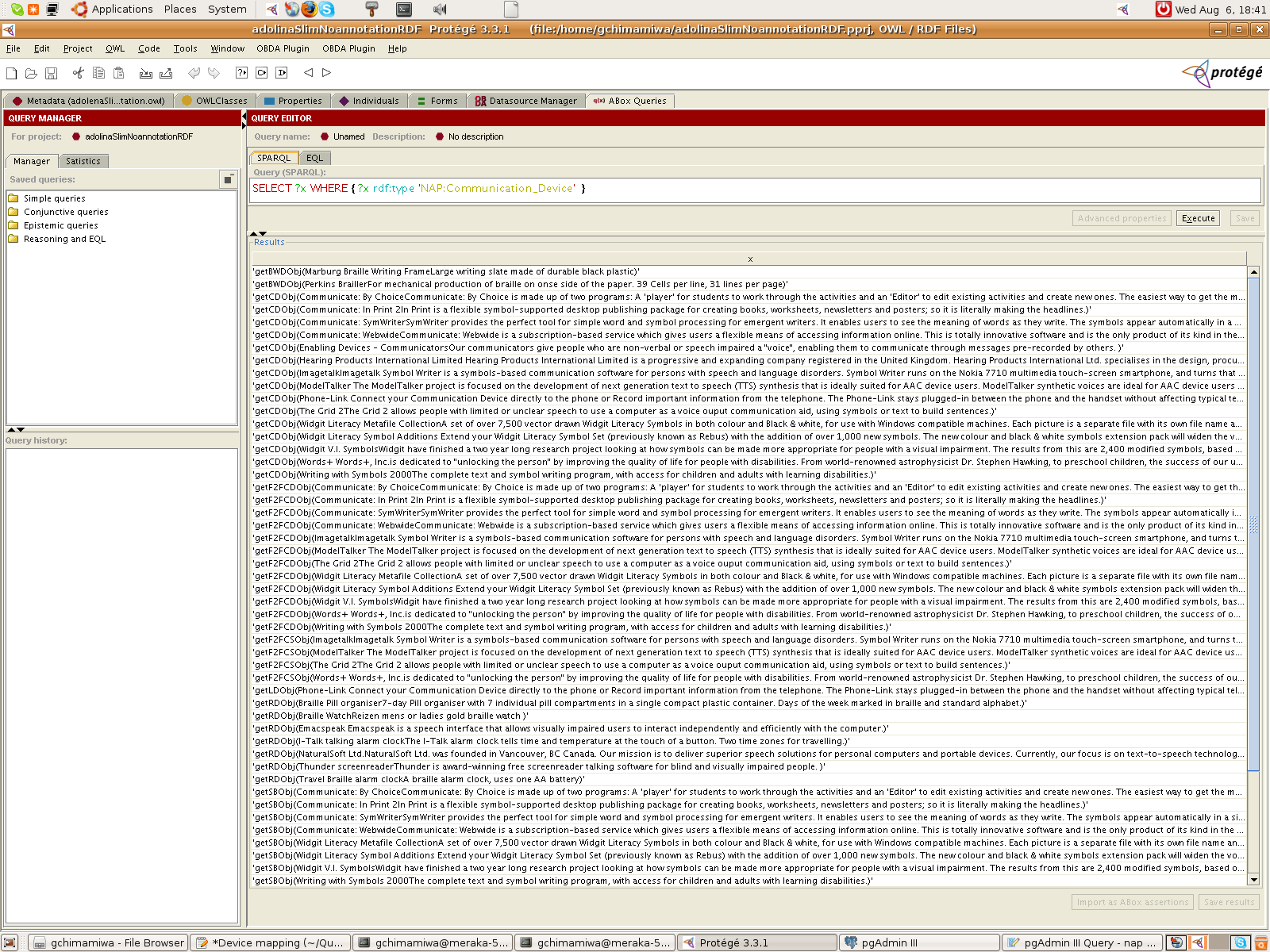Select the Satistics tab in Query Manager

coord(83,161)
